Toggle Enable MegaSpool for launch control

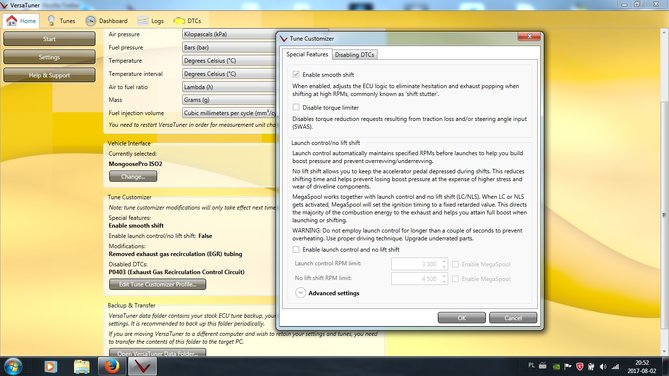(455, 264)
